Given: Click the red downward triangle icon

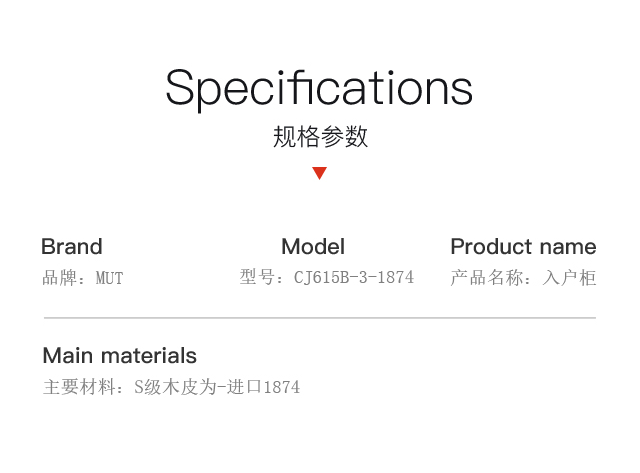Looking at the screenshot, I should 319,173.
